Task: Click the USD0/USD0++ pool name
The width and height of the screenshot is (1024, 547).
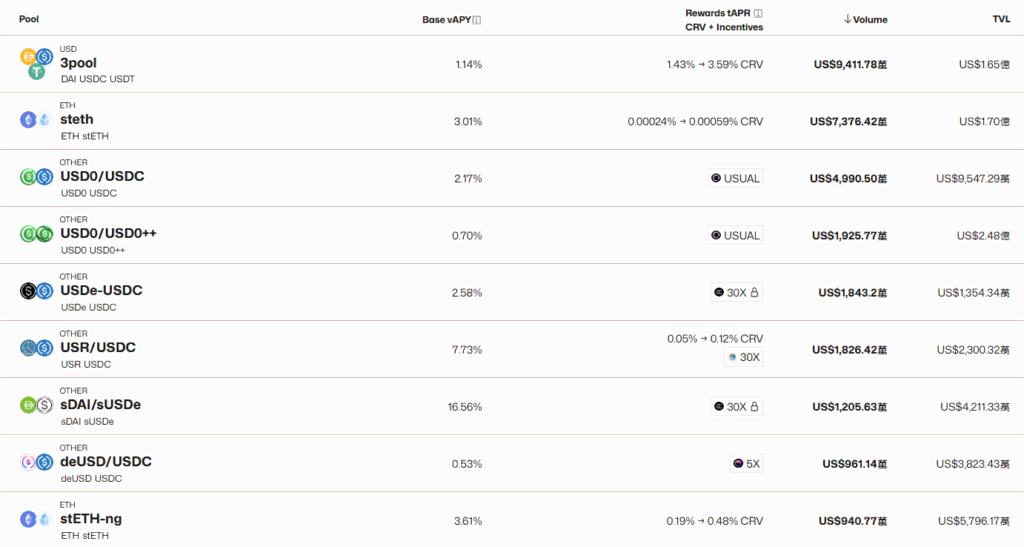Action: (108, 234)
